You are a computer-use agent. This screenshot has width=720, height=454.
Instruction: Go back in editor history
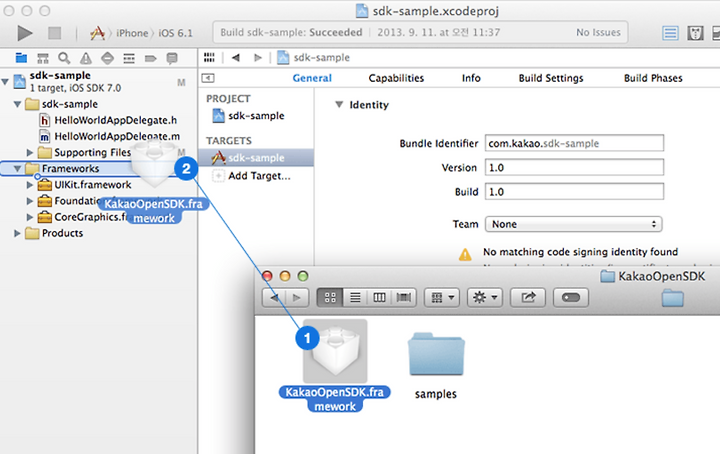click(236, 57)
